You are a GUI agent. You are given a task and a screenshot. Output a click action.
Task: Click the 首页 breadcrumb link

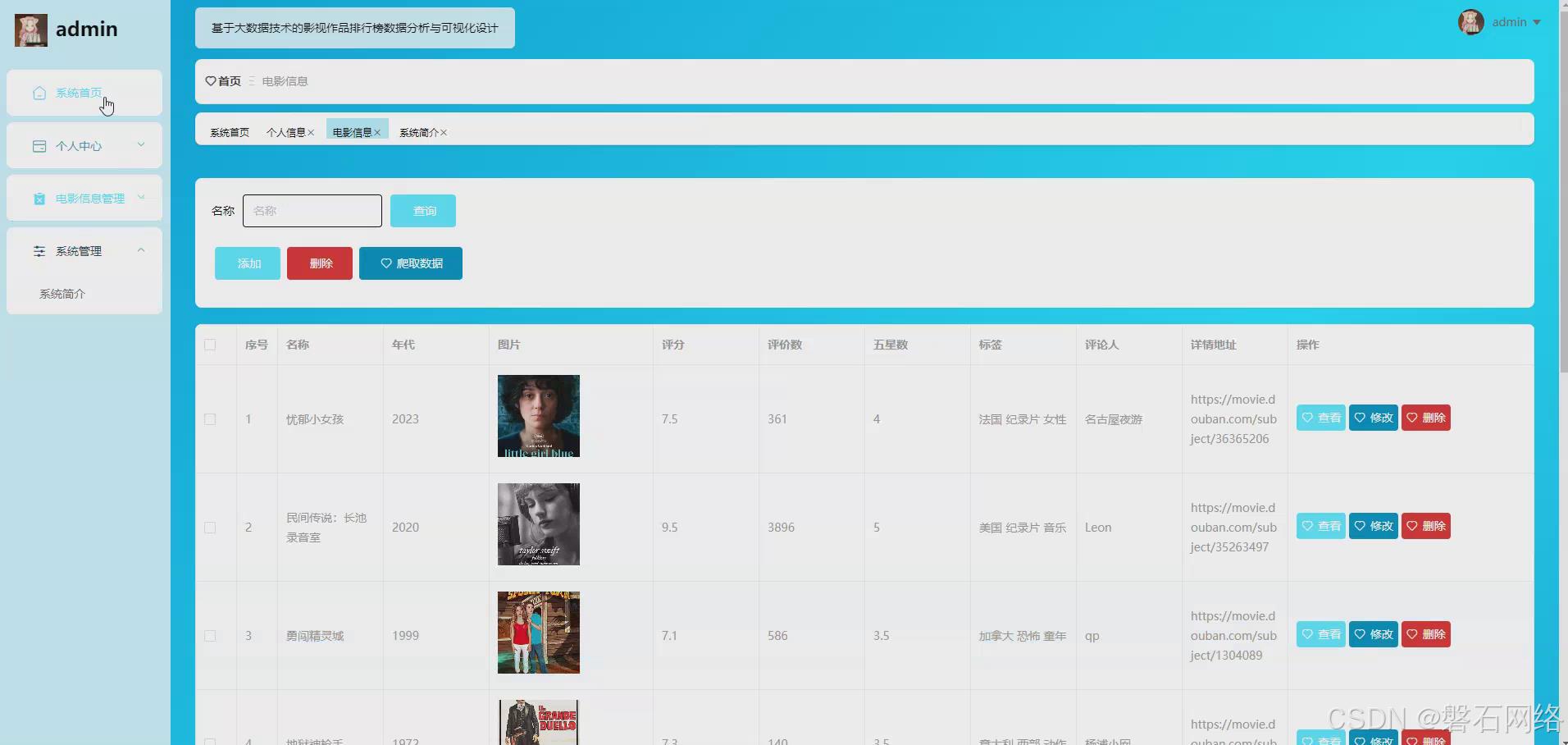[x=230, y=81]
